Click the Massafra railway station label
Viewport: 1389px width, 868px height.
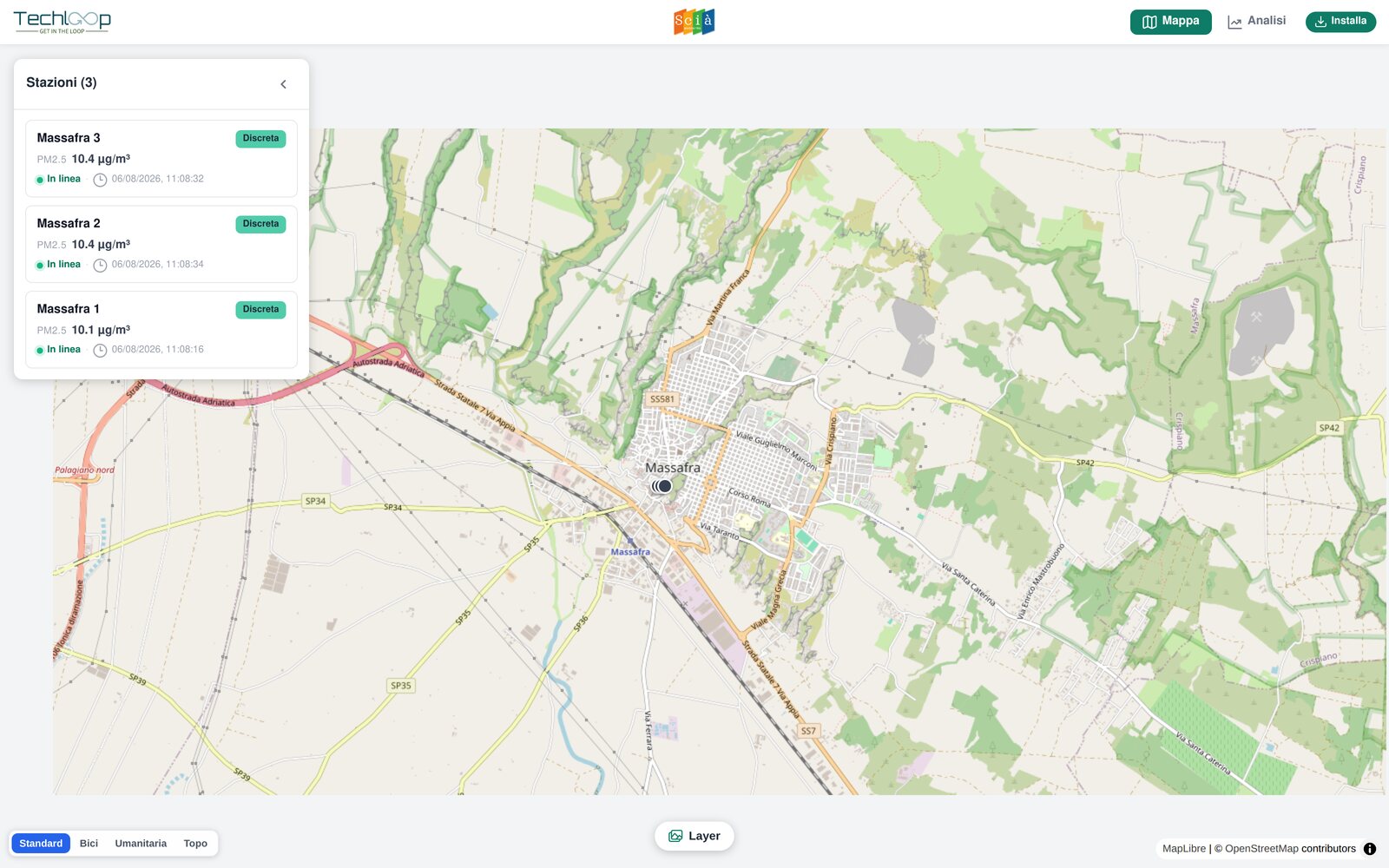[630, 552]
